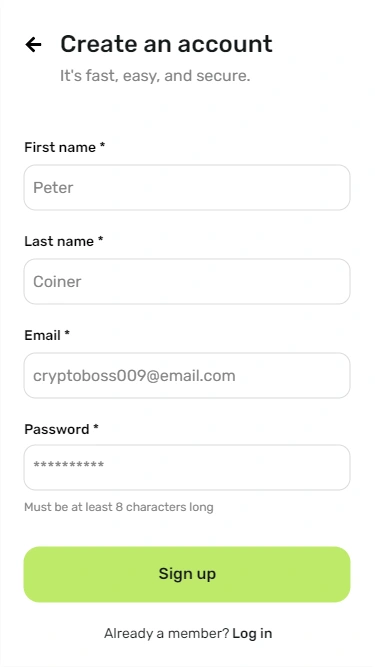This screenshot has width=375, height=667.
Task: Click the 'It's fast, easy, and secure.' subtitle
Action: 155,76
